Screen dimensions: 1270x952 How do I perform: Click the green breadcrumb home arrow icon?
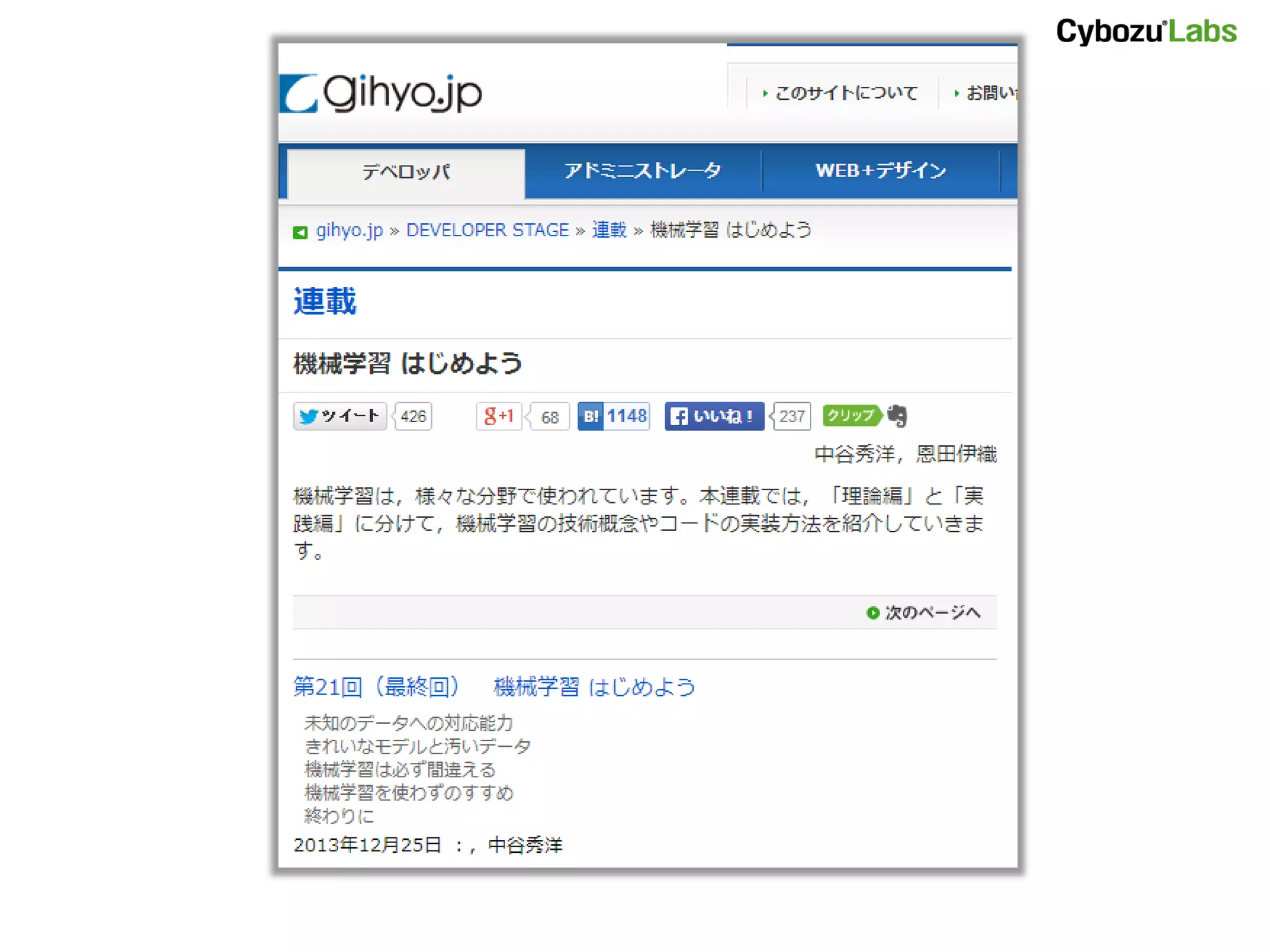point(300,232)
